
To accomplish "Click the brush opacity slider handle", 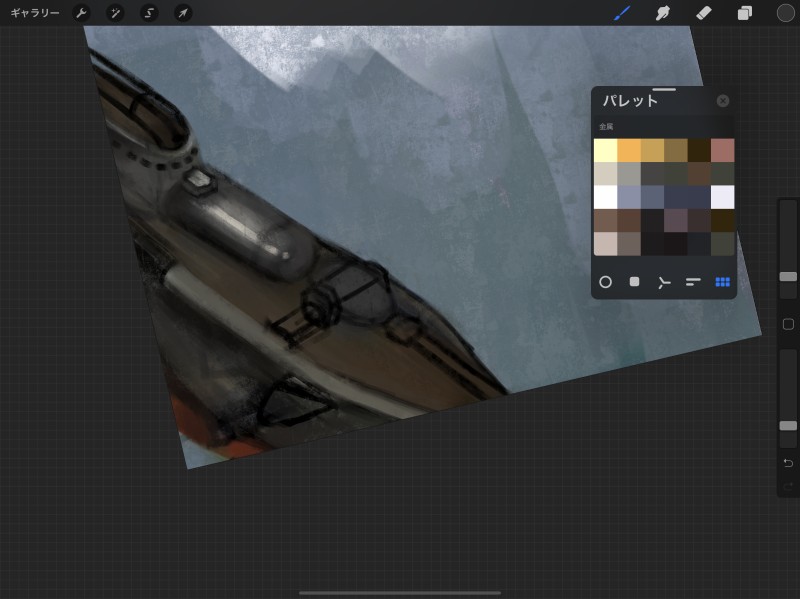I will 788,426.
